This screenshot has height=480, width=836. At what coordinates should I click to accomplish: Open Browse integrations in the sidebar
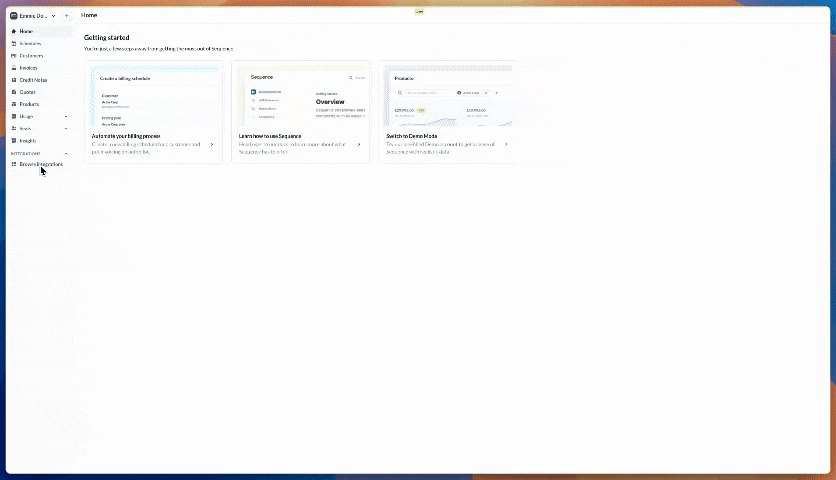pos(40,164)
